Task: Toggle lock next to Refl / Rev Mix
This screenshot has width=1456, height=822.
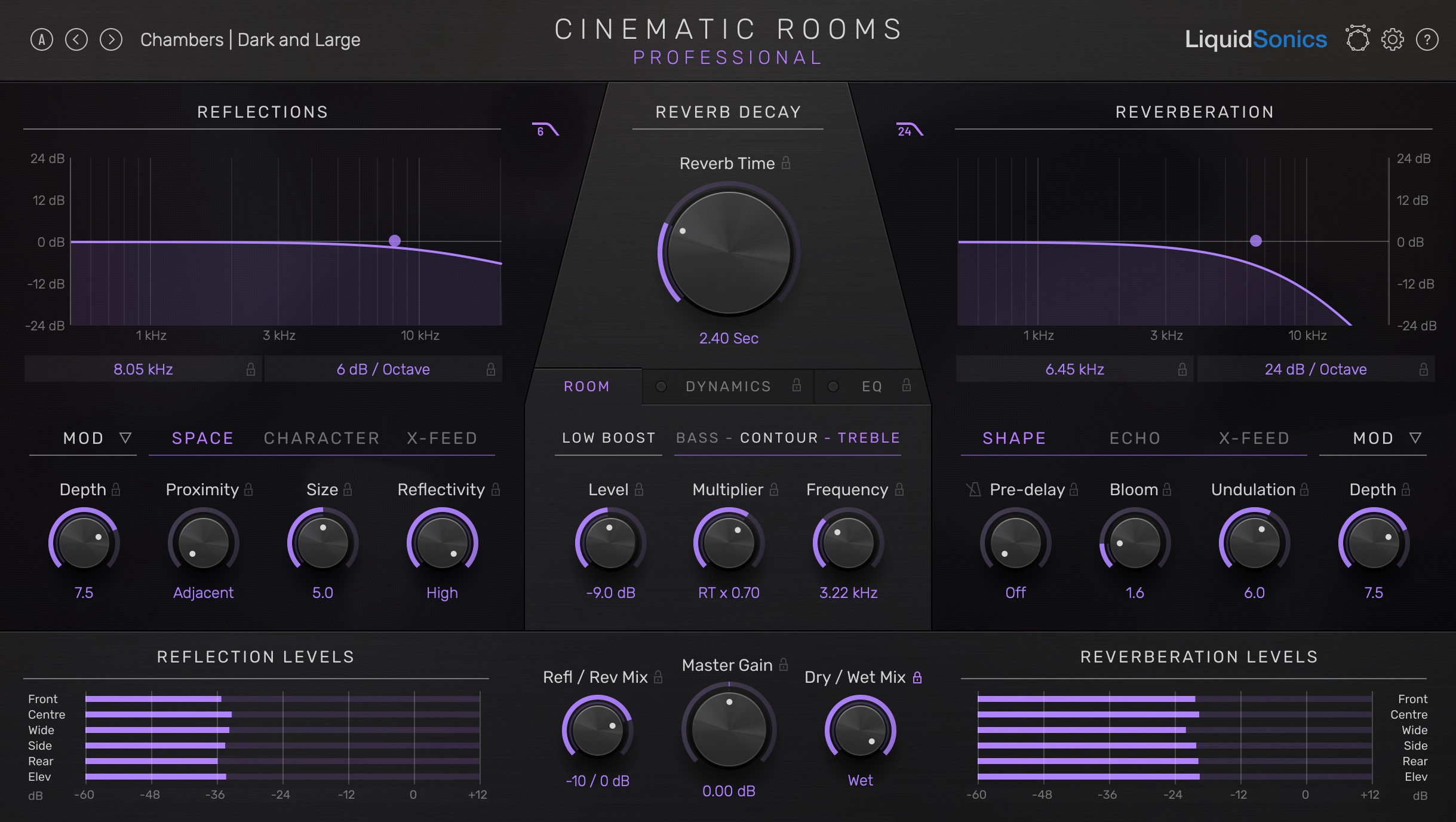Action: tap(658, 677)
